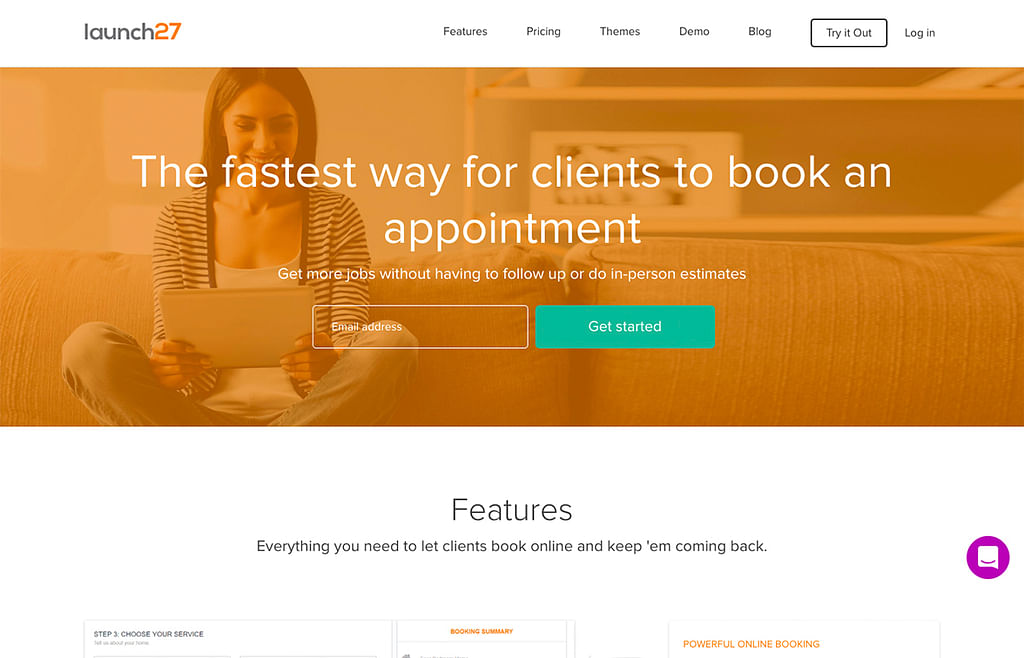This screenshot has height=658, width=1024.
Task: Click the hero headline about booking appointments
Action: [512, 200]
